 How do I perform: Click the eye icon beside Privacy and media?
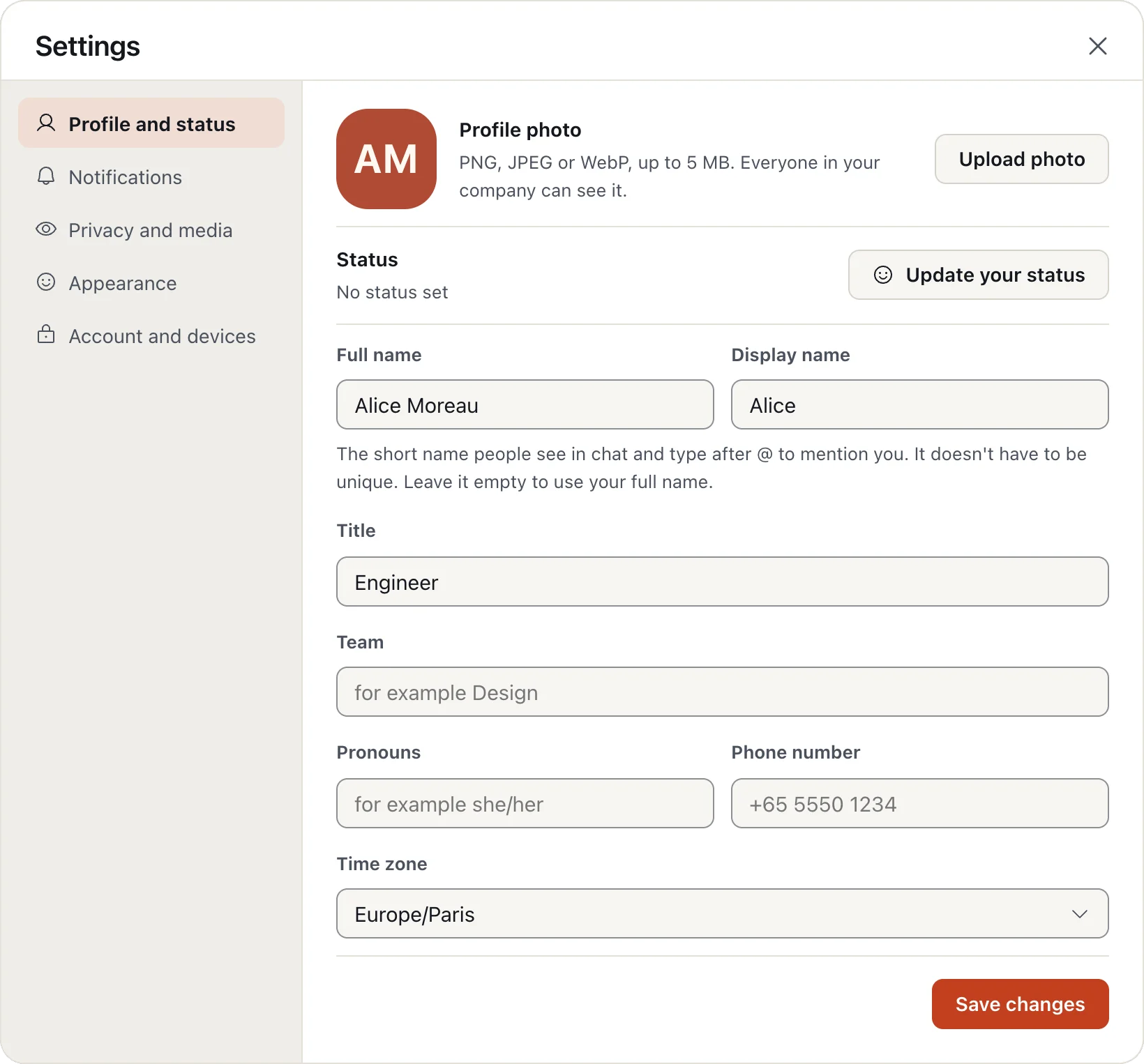pos(46,229)
